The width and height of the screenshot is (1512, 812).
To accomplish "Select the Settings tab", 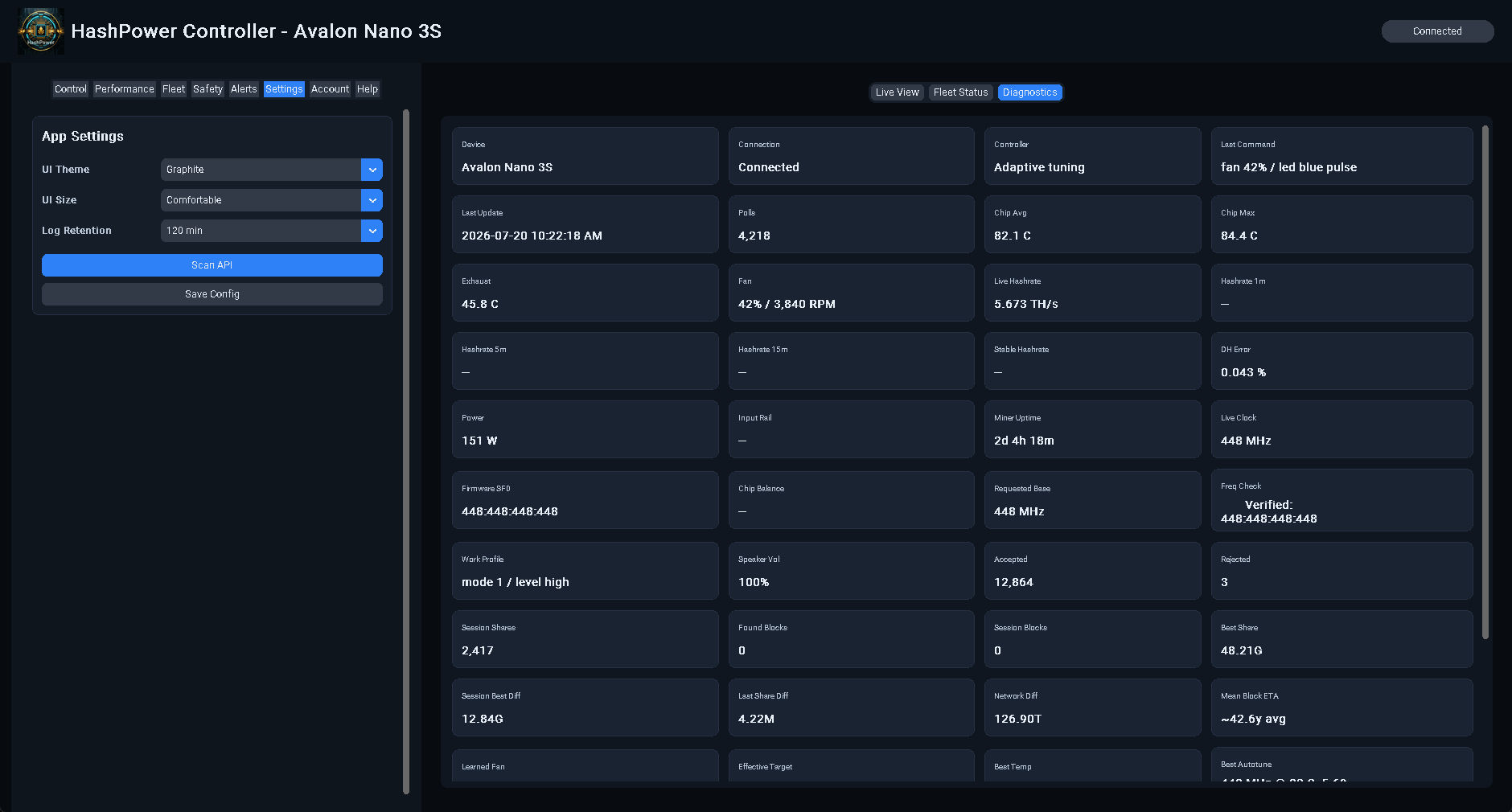I will (x=284, y=89).
